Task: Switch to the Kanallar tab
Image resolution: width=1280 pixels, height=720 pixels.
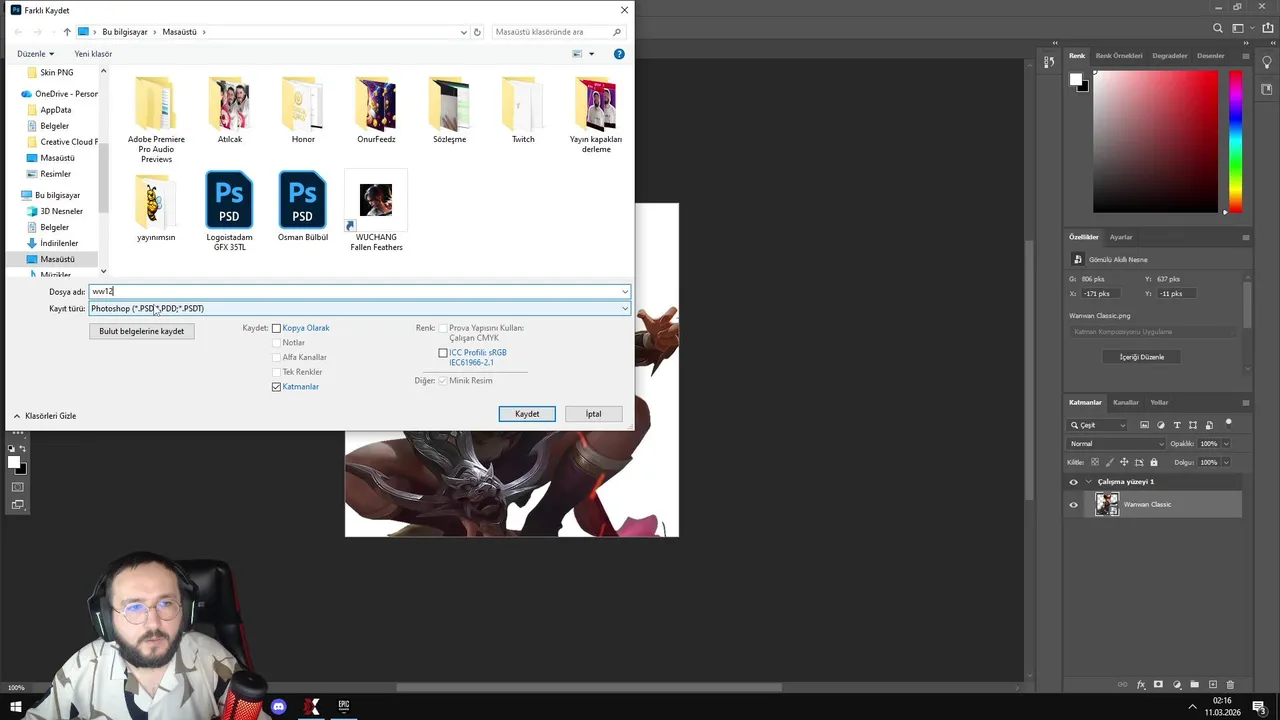Action: pyautogui.click(x=1126, y=403)
